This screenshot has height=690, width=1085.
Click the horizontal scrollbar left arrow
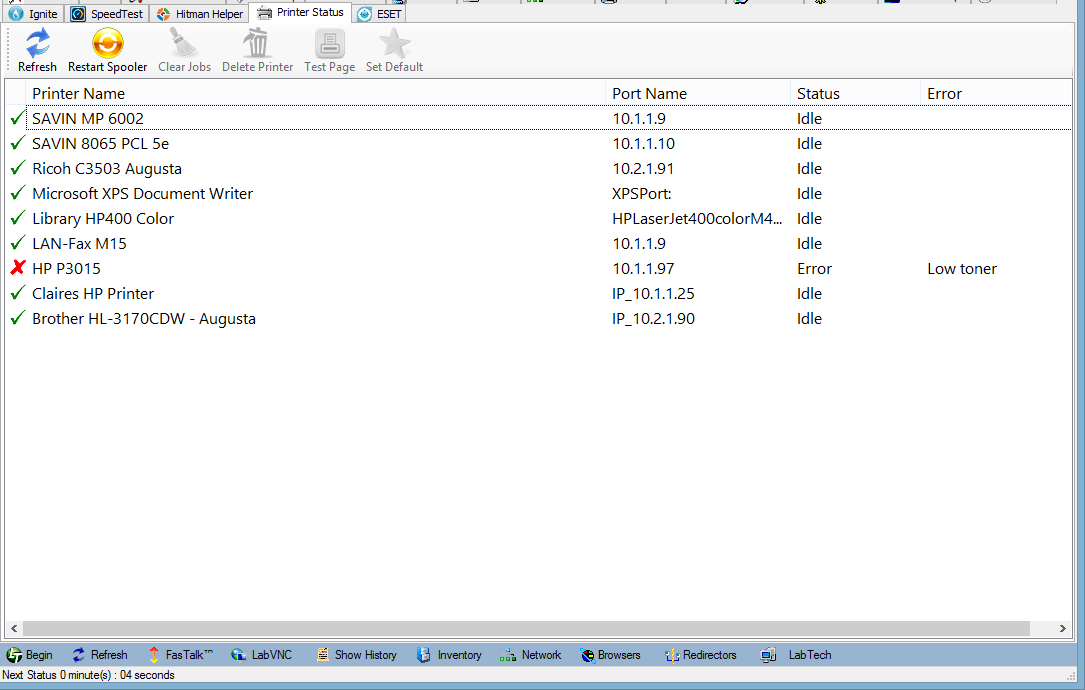pos(14,628)
